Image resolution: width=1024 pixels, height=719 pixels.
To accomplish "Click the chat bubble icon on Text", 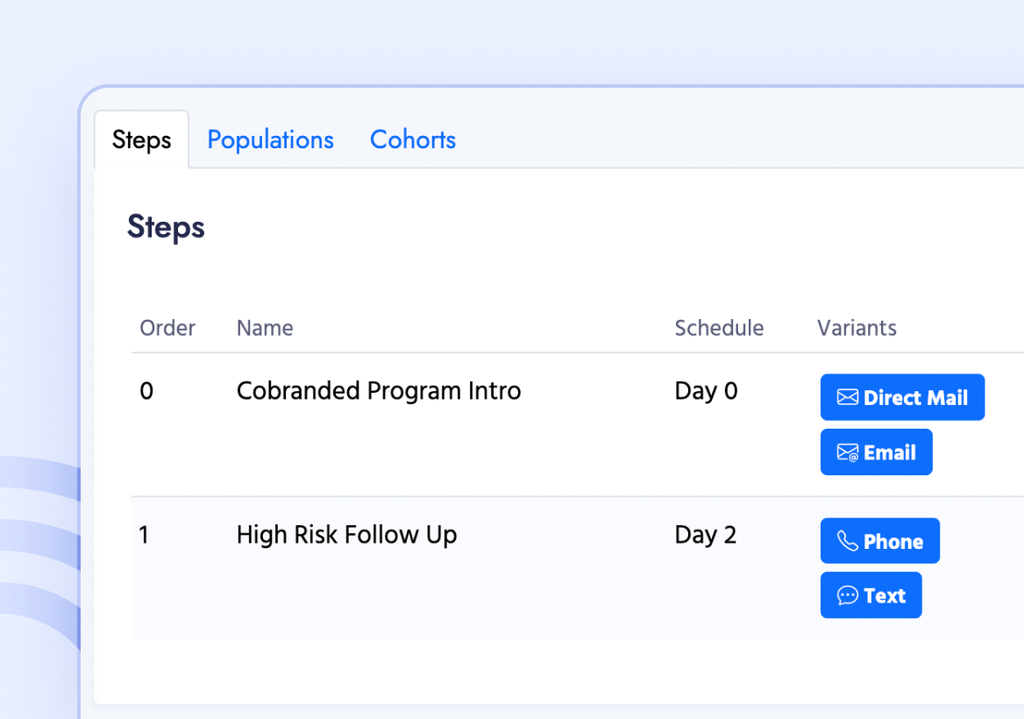I will coord(847,596).
